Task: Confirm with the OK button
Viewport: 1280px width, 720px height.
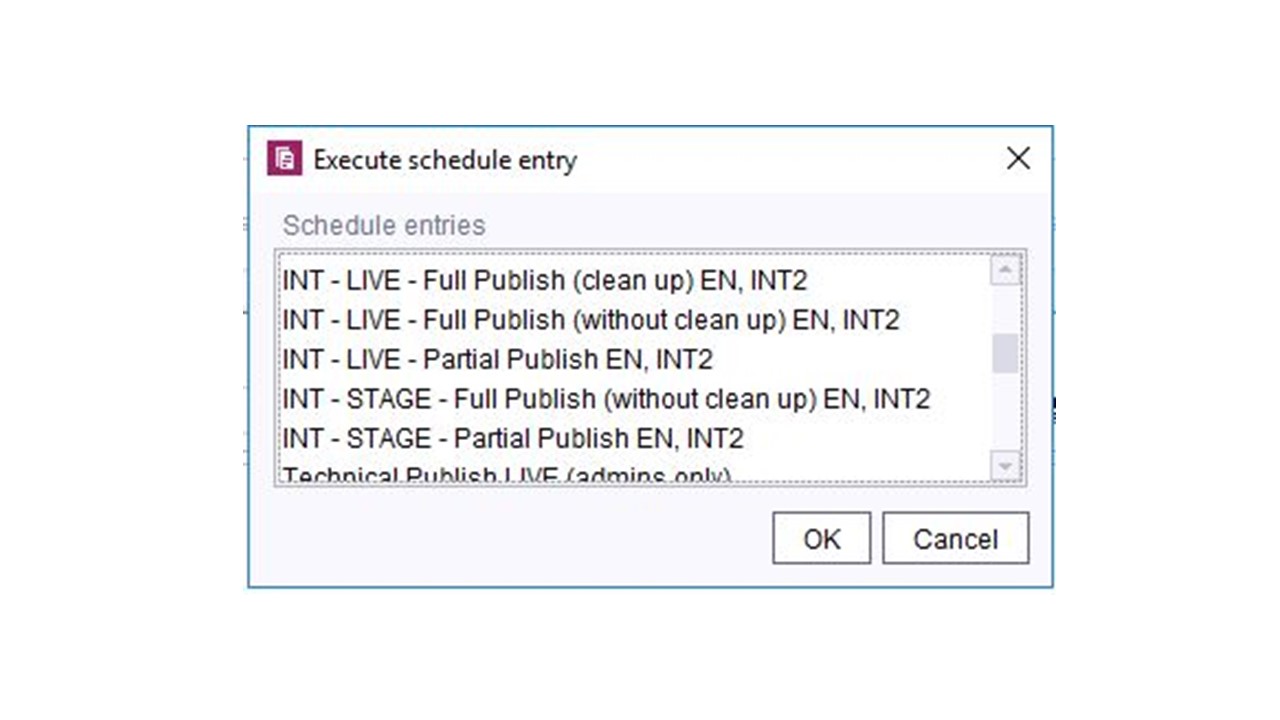Action: [x=821, y=539]
